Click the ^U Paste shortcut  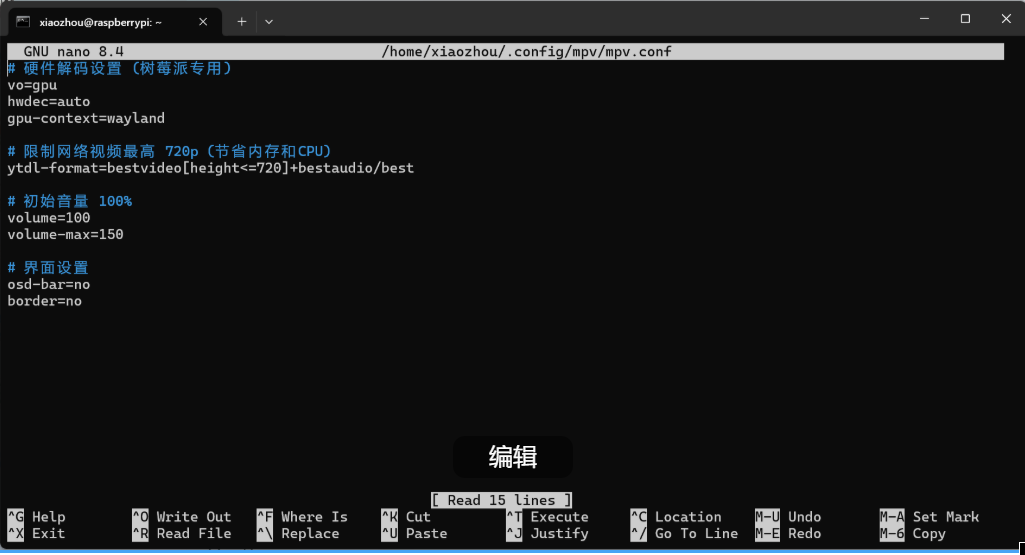pyautogui.click(x=414, y=533)
